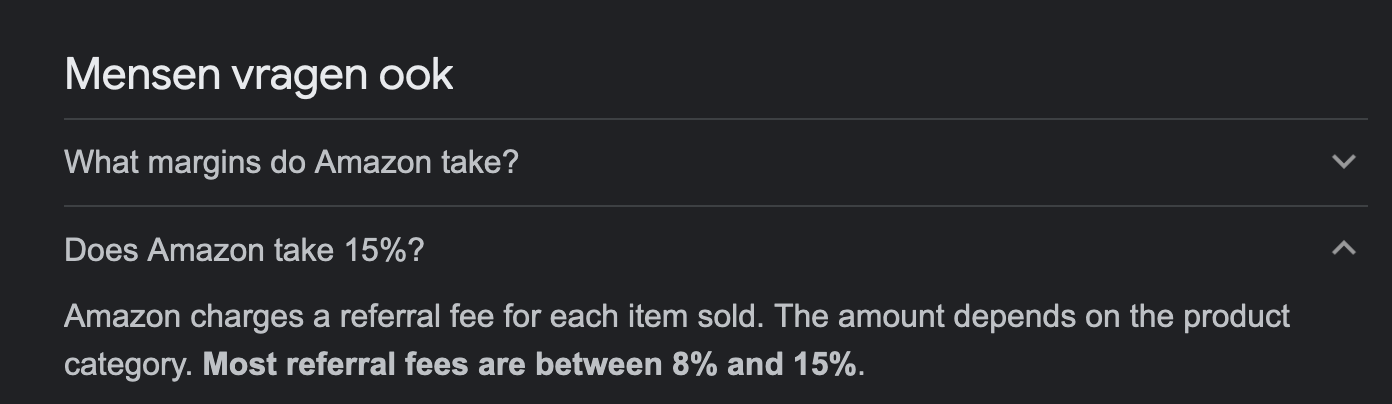Image resolution: width=1392 pixels, height=404 pixels.
Task: Click the question "Does Amazon take 15%?"
Action: point(244,249)
